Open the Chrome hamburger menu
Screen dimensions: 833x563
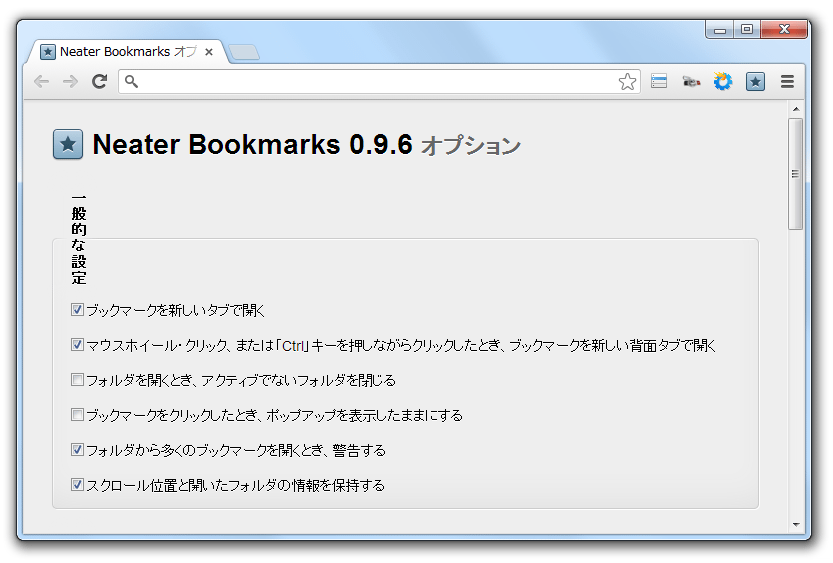(787, 81)
